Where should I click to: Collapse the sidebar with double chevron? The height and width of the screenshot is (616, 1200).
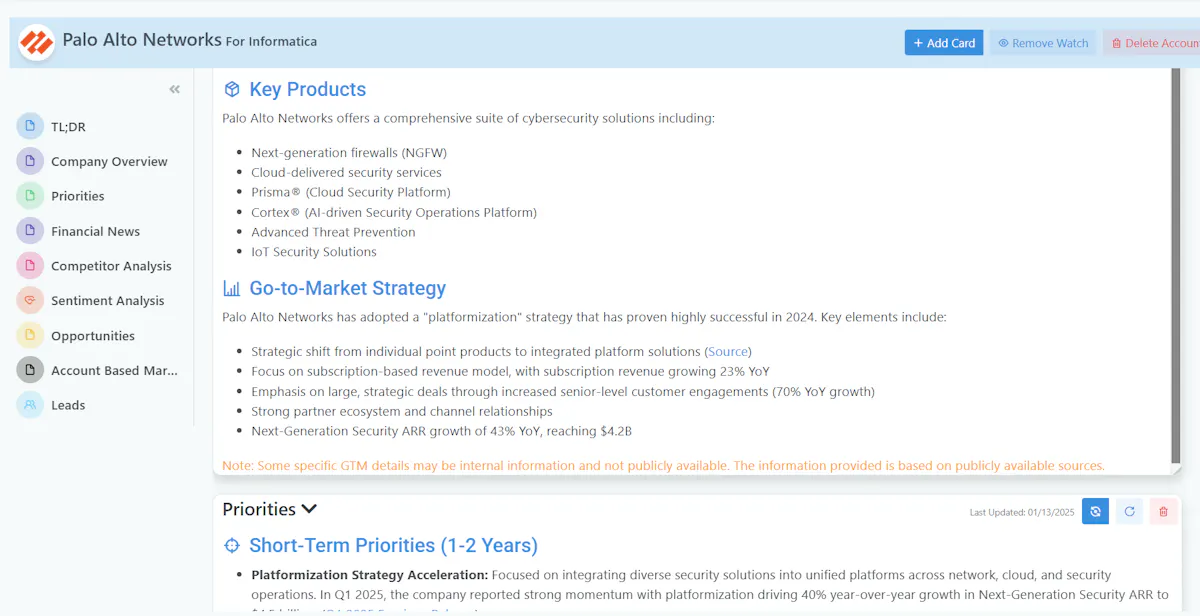175,90
